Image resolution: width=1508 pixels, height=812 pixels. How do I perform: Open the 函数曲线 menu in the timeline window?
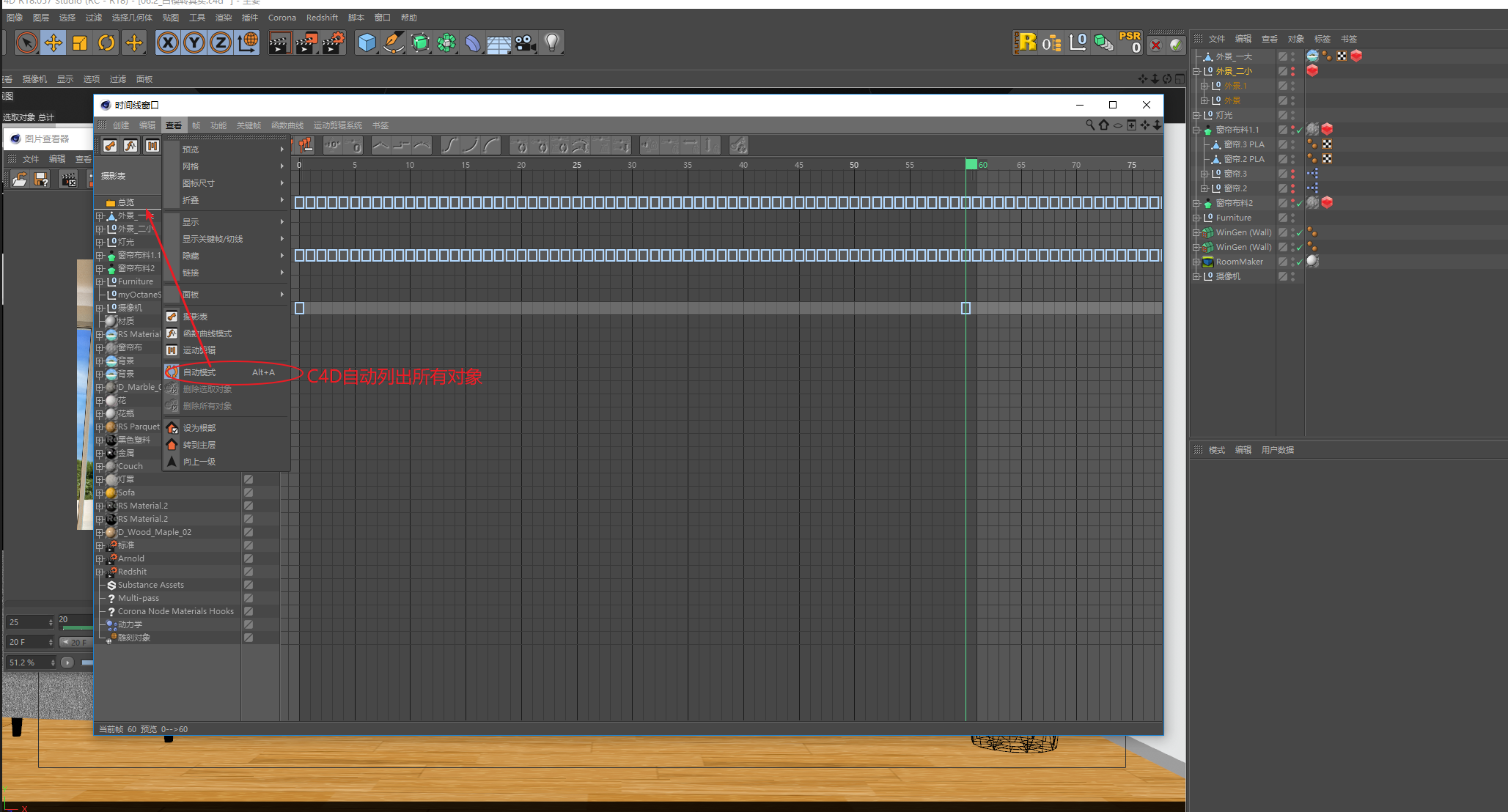(x=287, y=125)
